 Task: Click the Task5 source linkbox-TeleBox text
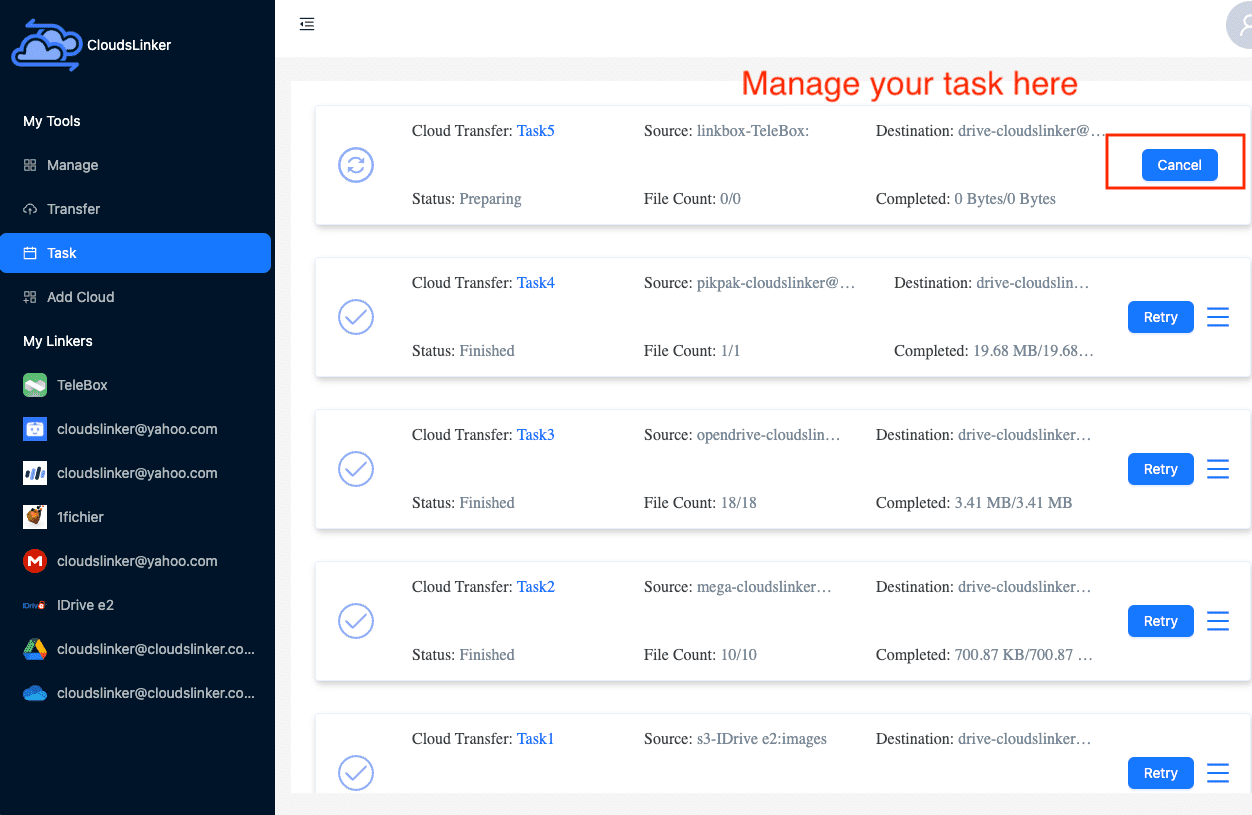pyautogui.click(x=753, y=131)
